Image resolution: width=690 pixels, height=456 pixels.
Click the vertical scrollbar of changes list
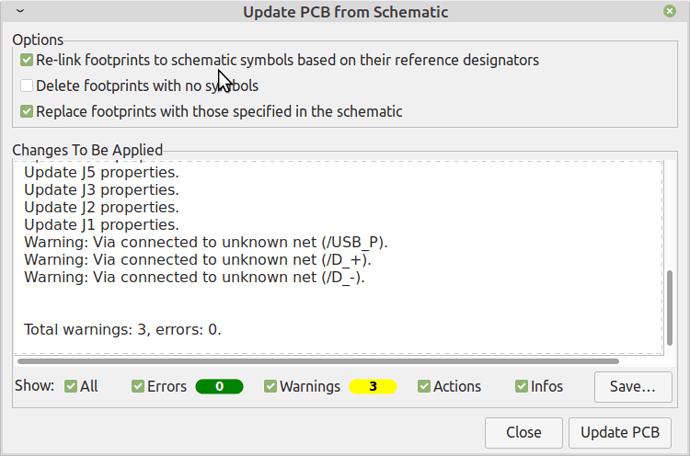tap(670, 308)
